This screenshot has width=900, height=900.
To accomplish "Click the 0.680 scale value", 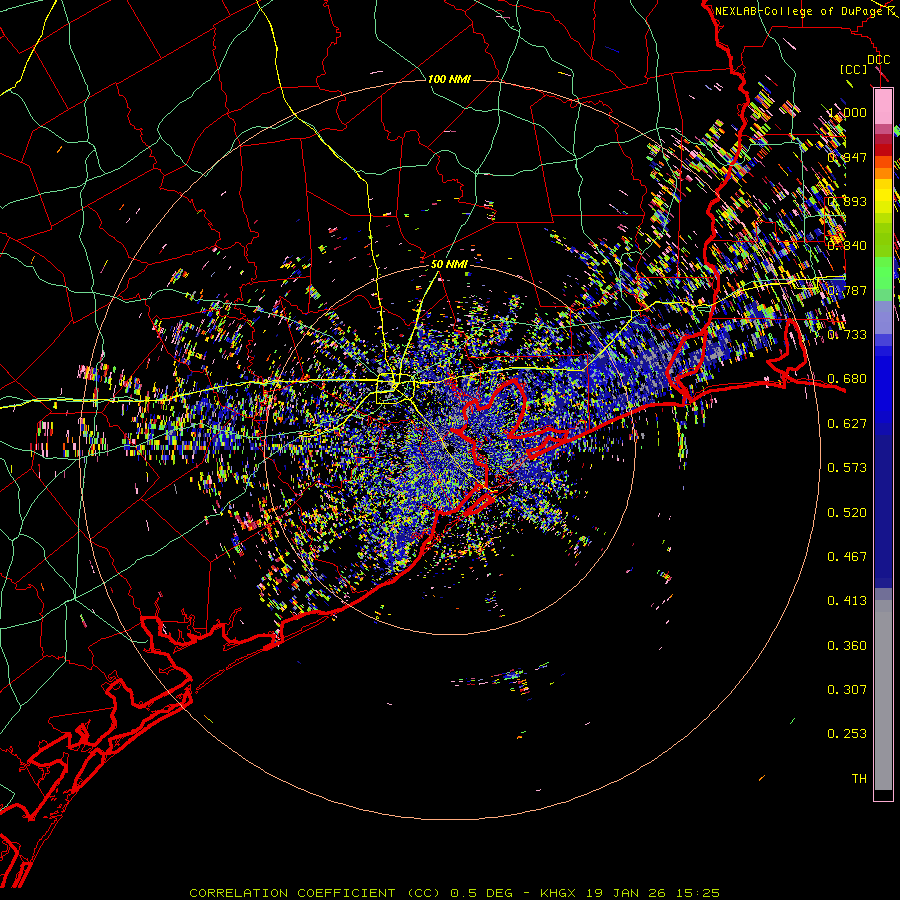I will click(847, 379).
